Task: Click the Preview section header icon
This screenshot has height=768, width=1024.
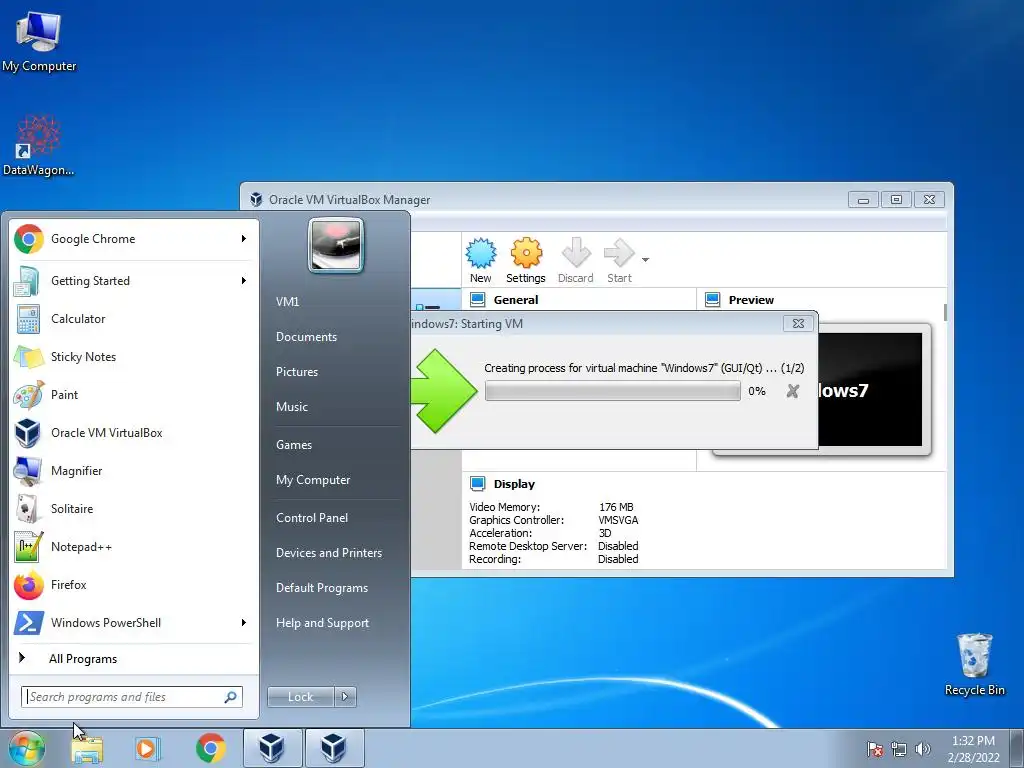Action: click(712, 300)
